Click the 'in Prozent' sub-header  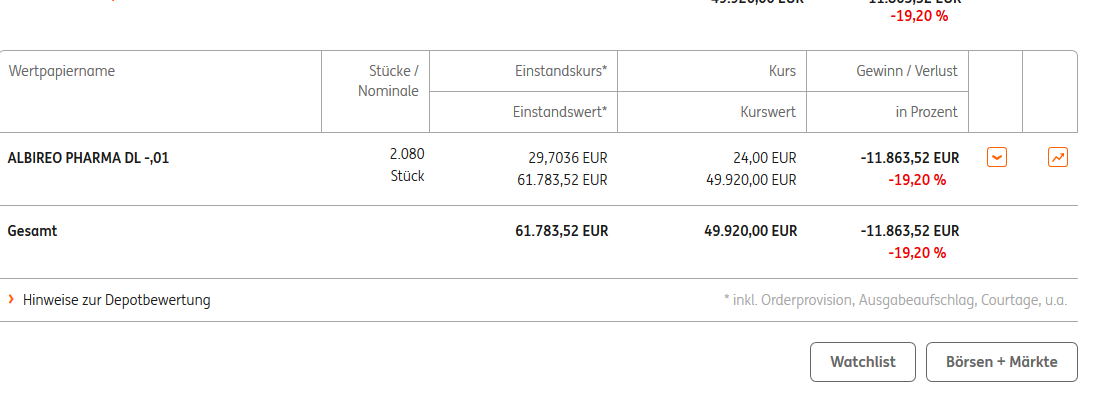(924, 112)
